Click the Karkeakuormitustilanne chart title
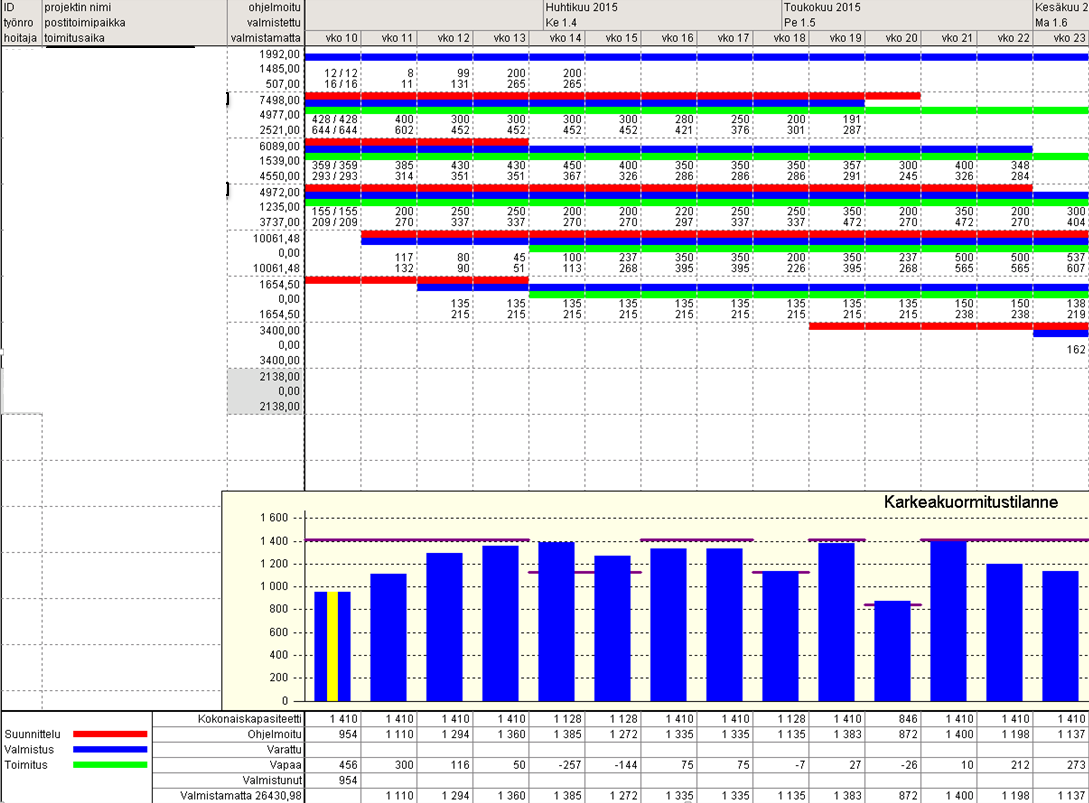 pyautogui.click(x=971, y=502)
